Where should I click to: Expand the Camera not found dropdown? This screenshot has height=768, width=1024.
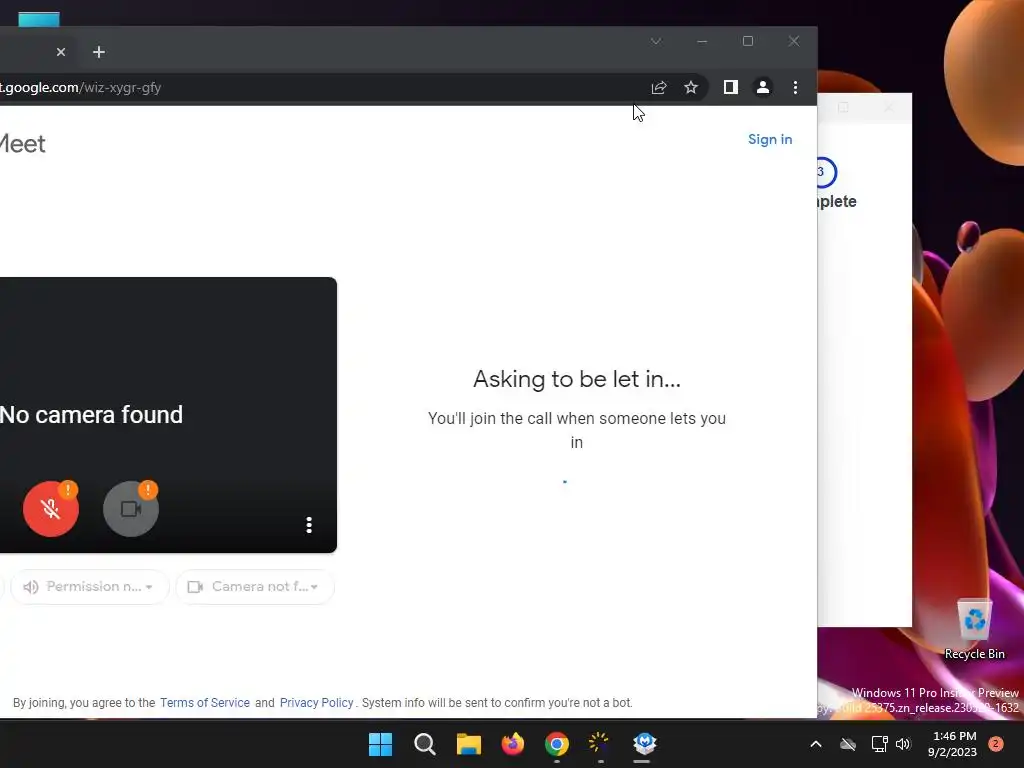(x=255, y=586)
